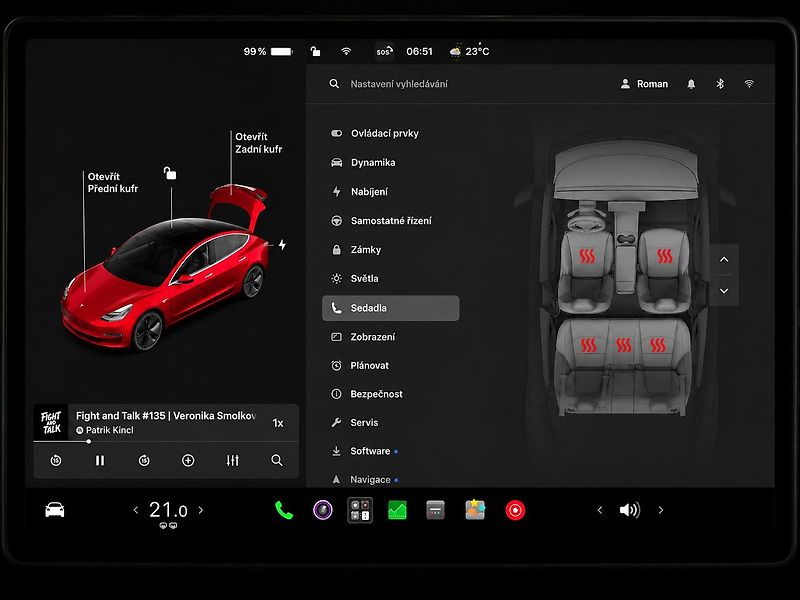The image size is (800, 600).
Task: Toggle rear right seat heater
Action: click(658, 345)
